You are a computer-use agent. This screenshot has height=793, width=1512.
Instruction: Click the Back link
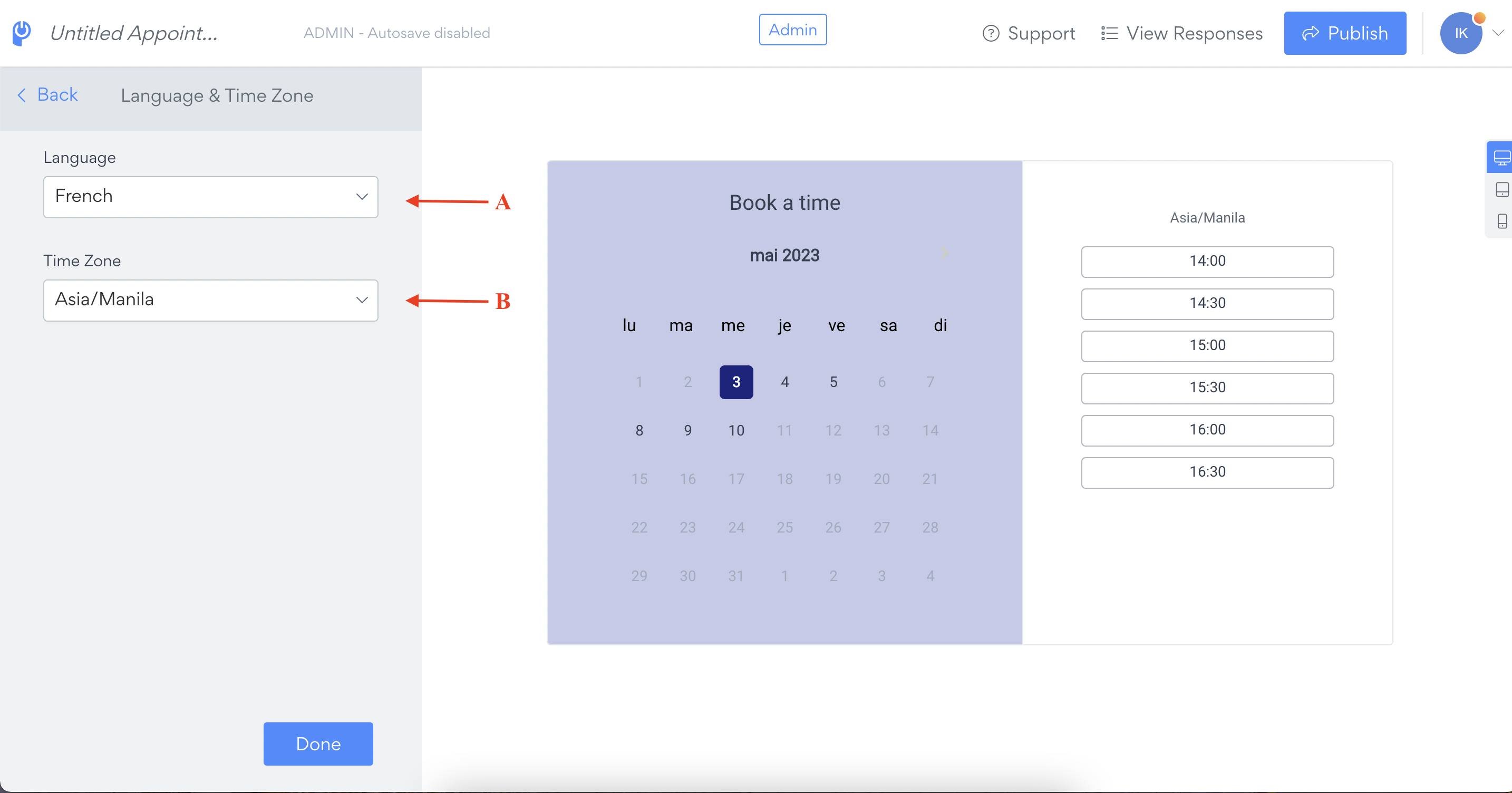tap(48, 94)
